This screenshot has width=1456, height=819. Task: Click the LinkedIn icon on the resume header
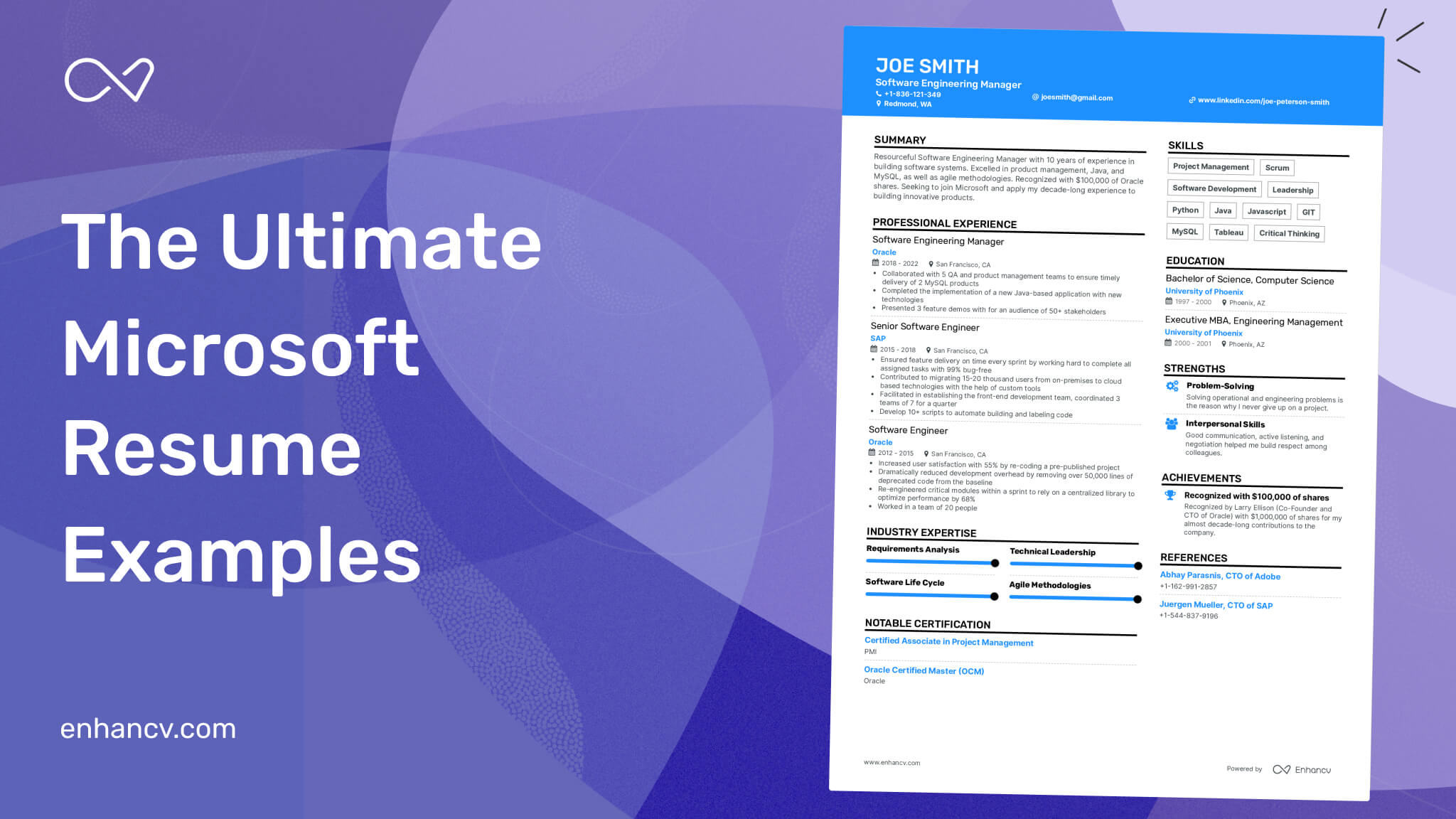click(1191, 102)
